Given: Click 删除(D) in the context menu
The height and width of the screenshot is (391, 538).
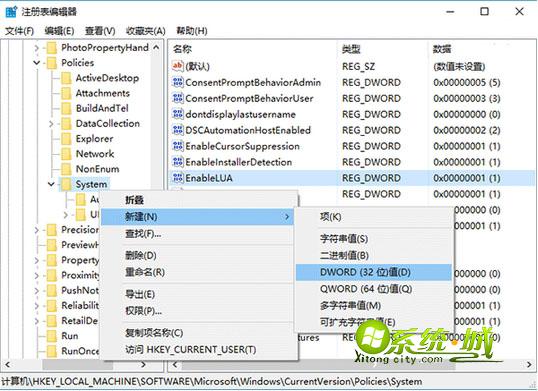Looking at the screenshot, I should 197,256.
